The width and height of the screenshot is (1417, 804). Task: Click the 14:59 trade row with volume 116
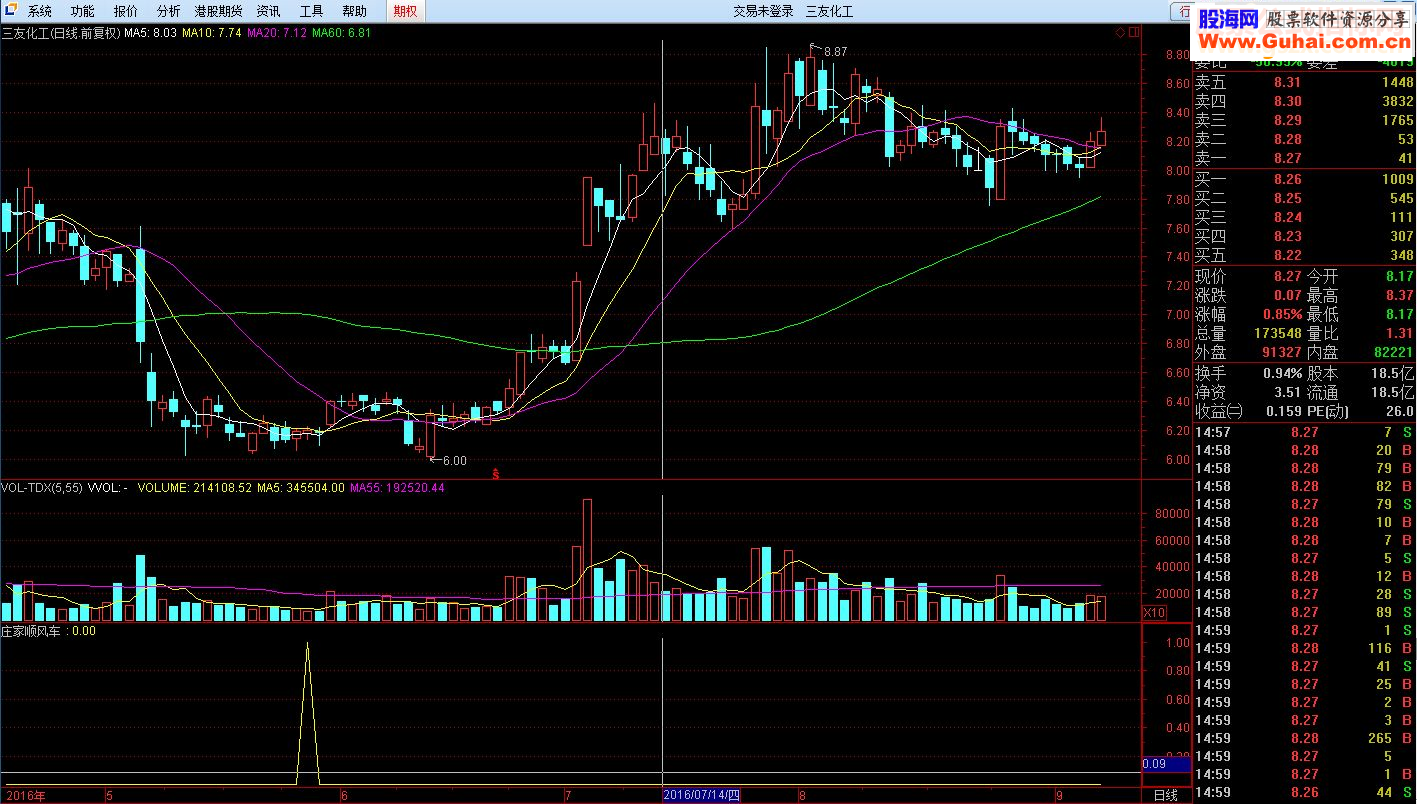[x=1305, y=648]
